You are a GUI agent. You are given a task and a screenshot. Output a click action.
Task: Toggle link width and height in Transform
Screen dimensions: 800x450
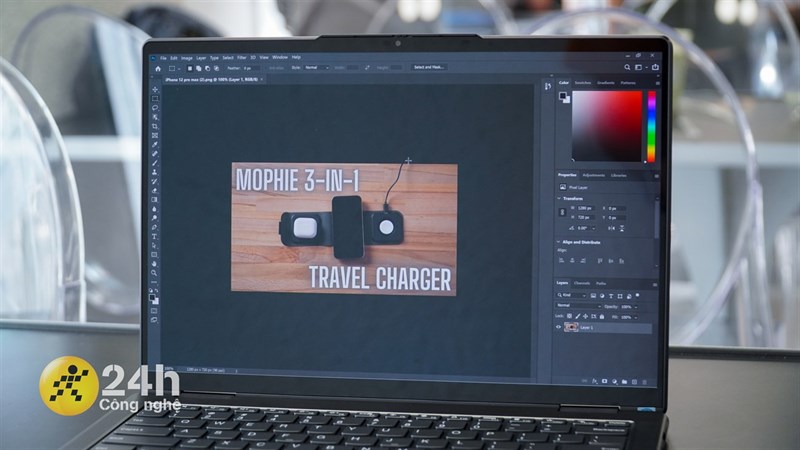[562, 212]
